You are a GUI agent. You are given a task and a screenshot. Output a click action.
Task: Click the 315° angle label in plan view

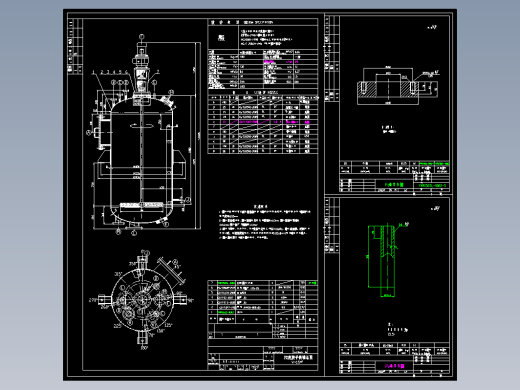click(118, 274)
